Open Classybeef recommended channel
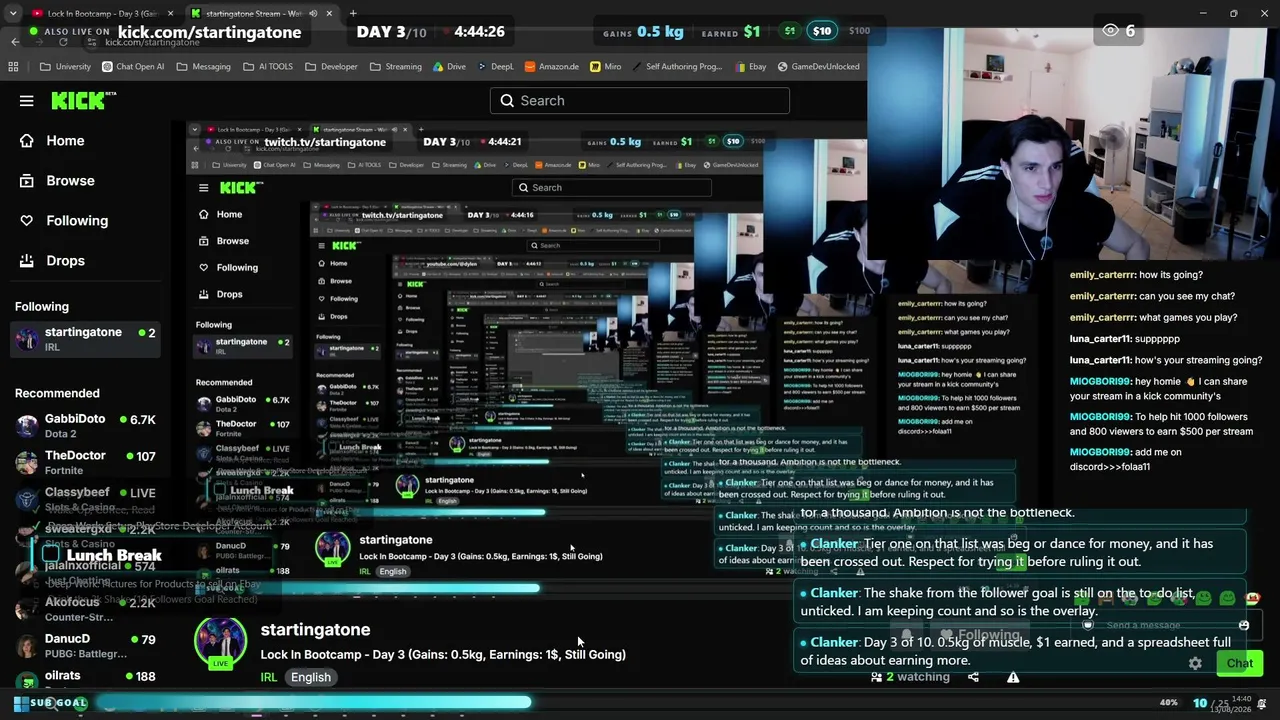 pyautogui.click(x=85, y=498)
